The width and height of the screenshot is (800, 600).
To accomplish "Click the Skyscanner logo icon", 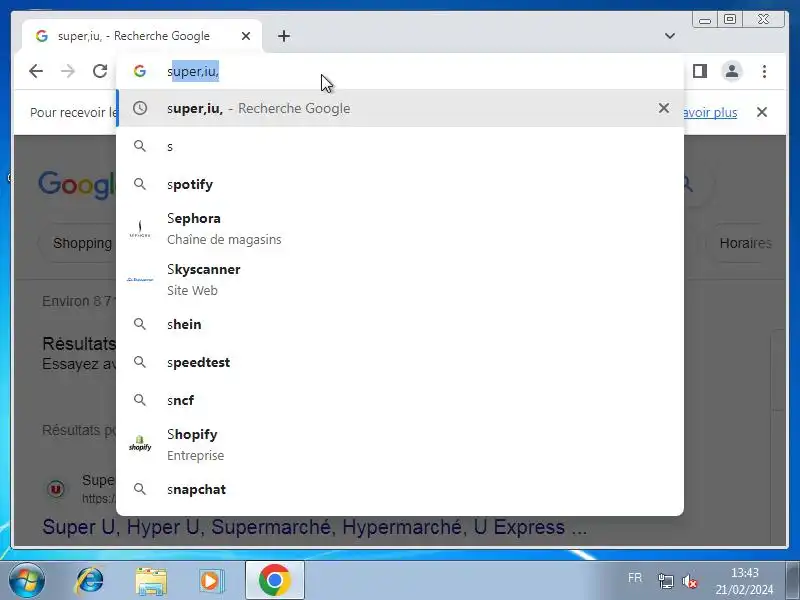I will [x=140, y=280].
